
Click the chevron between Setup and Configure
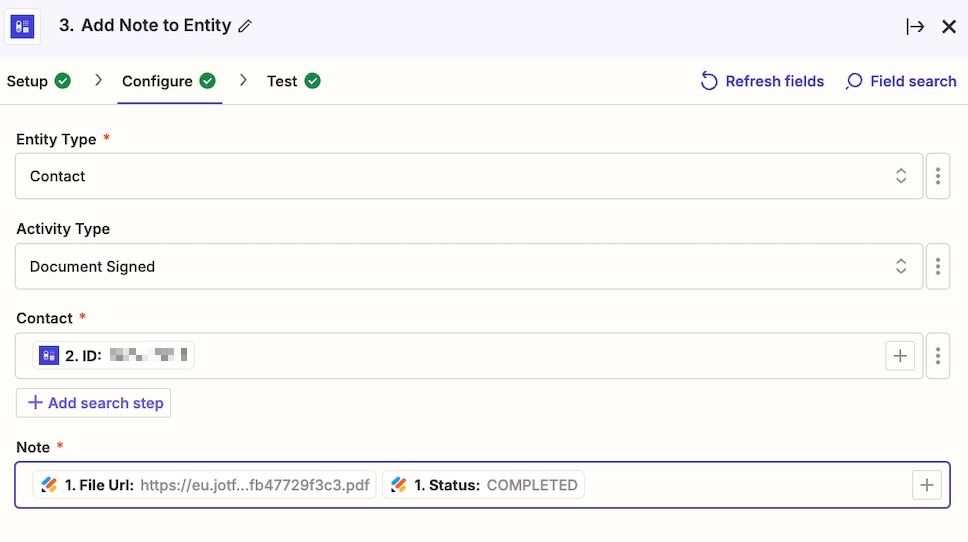pyautogui.click(x=98, y=80)
